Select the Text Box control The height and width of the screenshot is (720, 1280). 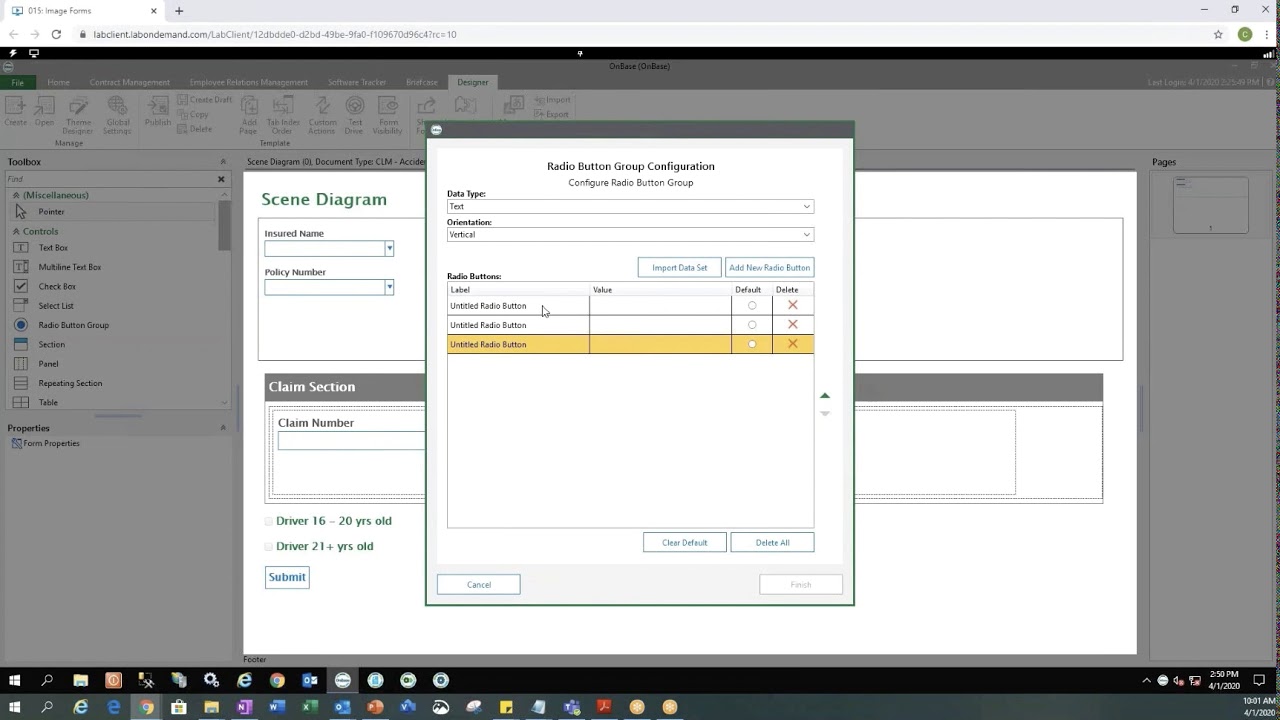[53, 248]
